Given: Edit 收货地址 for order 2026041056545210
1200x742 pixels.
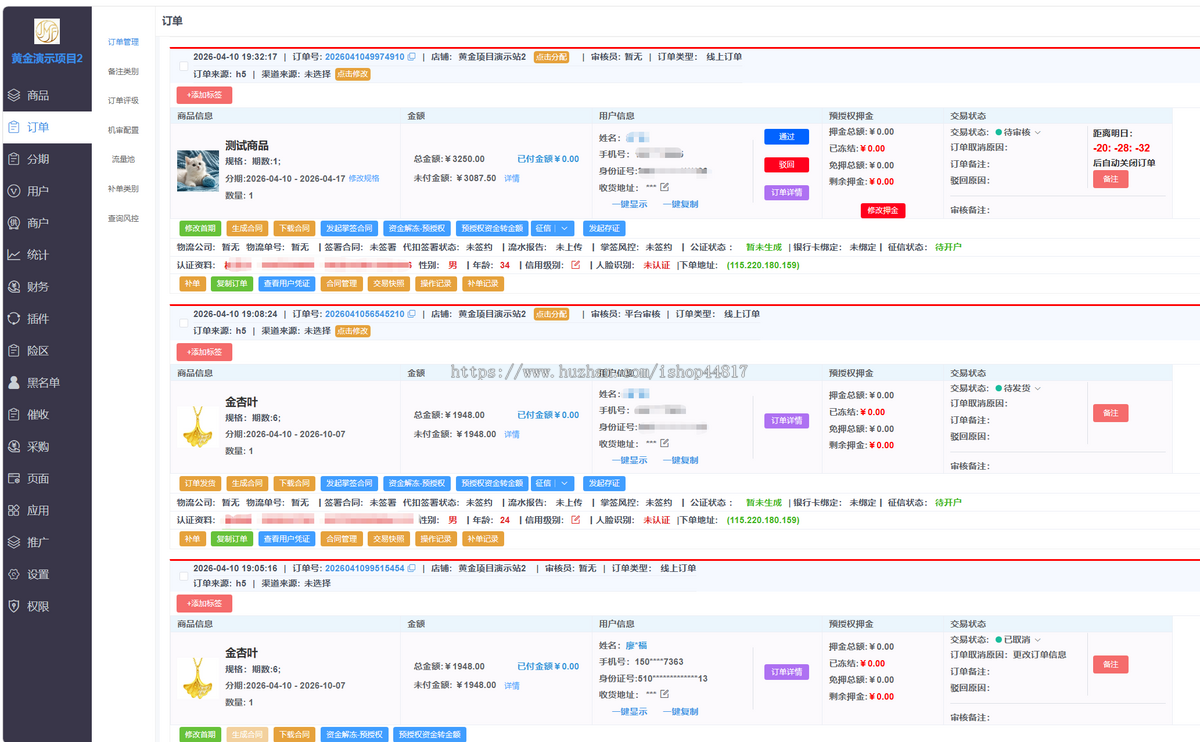Looking at the screenshot, I should 664,443.
